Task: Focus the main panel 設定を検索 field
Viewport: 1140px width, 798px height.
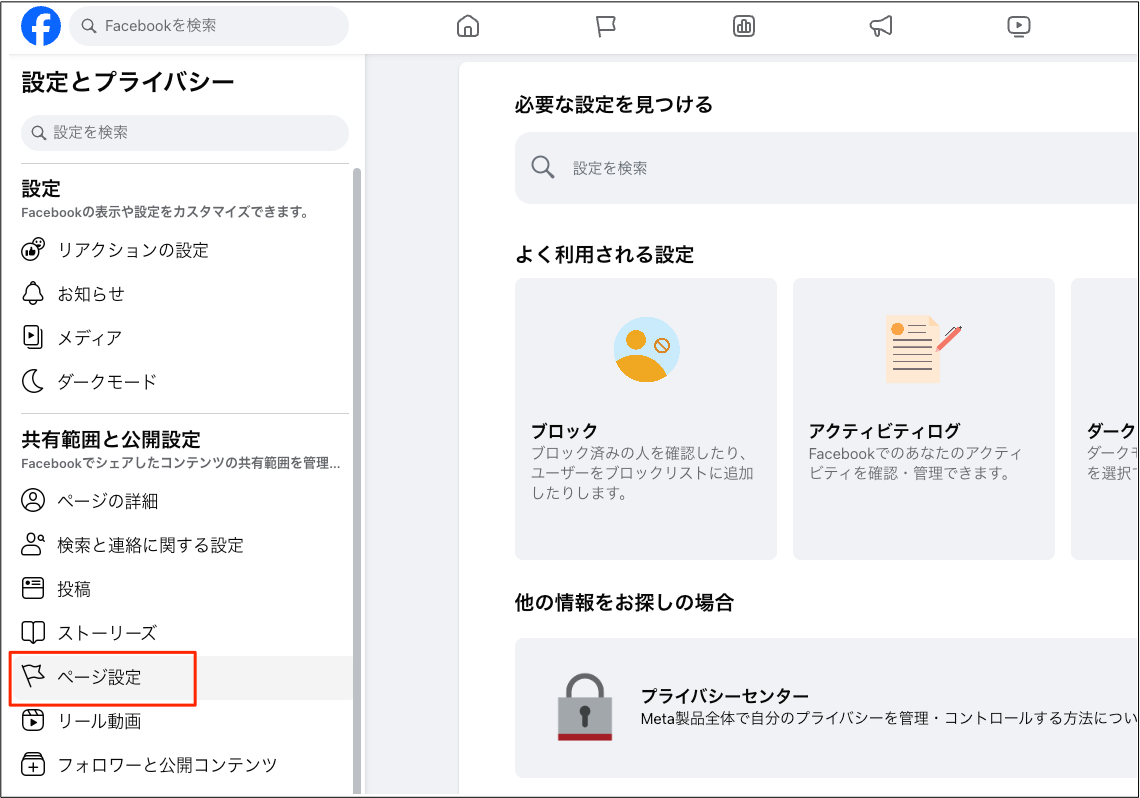Action: point(827,168)
